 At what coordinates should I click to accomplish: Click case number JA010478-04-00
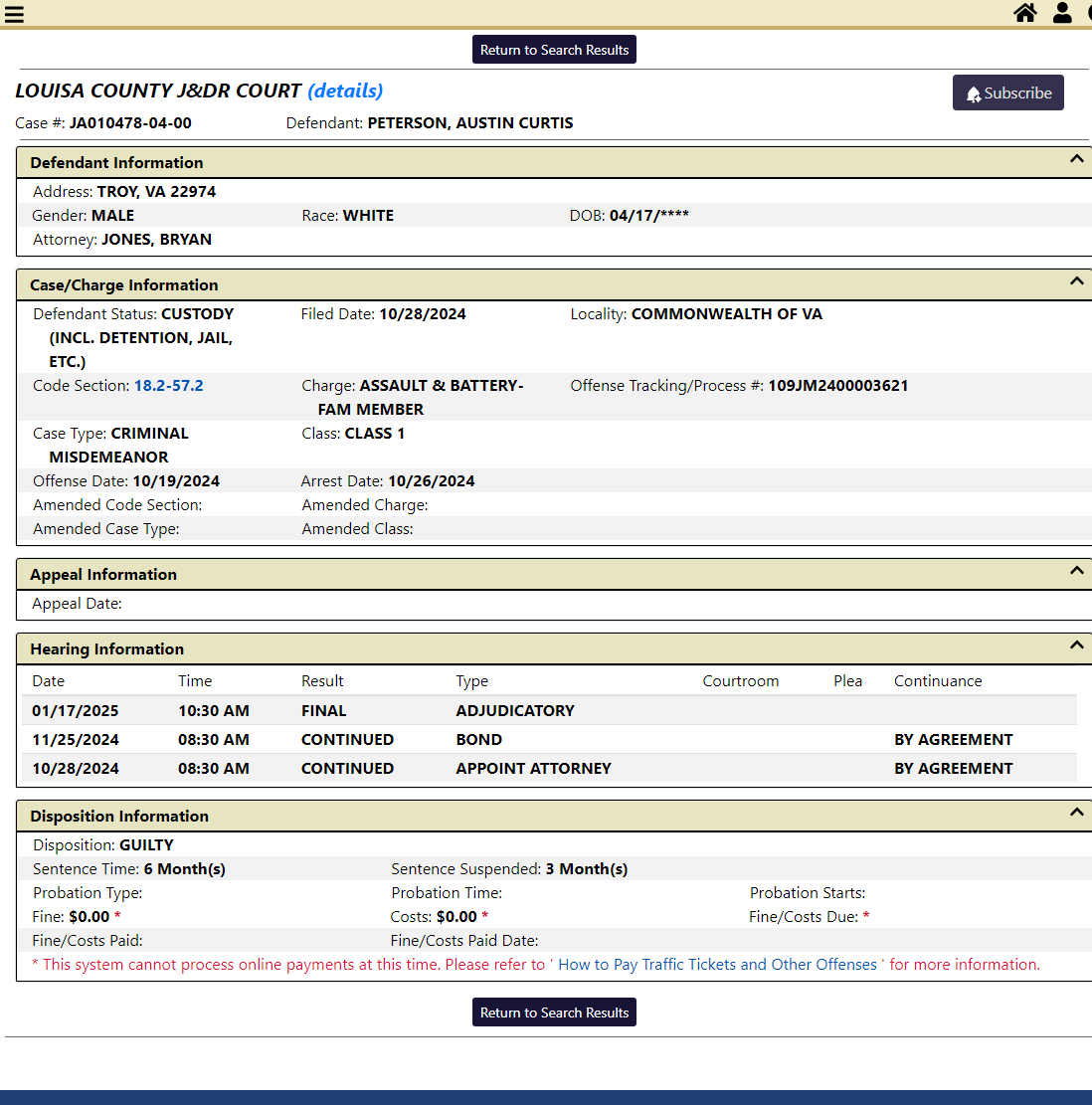click(130, 123)
